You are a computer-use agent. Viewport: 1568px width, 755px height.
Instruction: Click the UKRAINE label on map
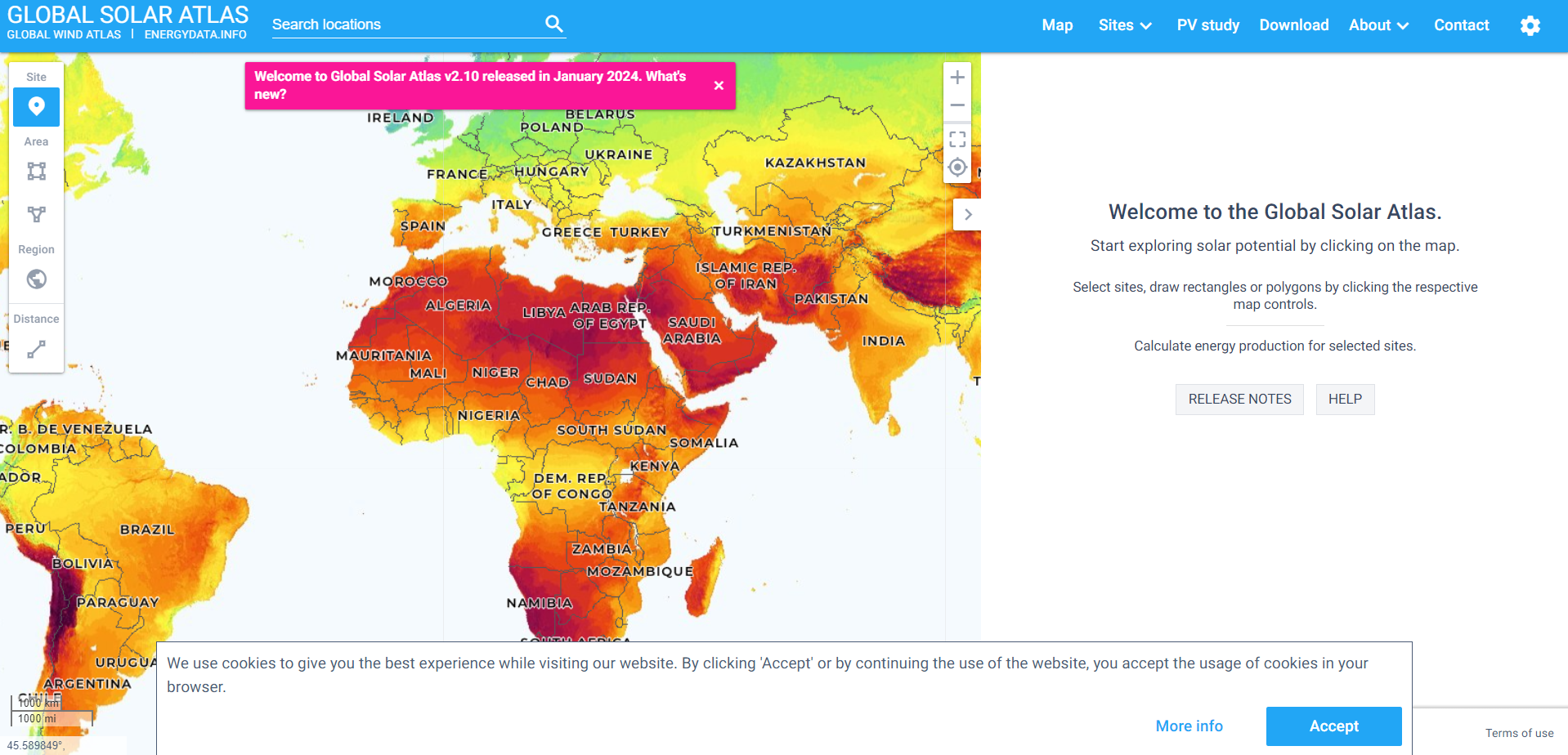point(619,154)
